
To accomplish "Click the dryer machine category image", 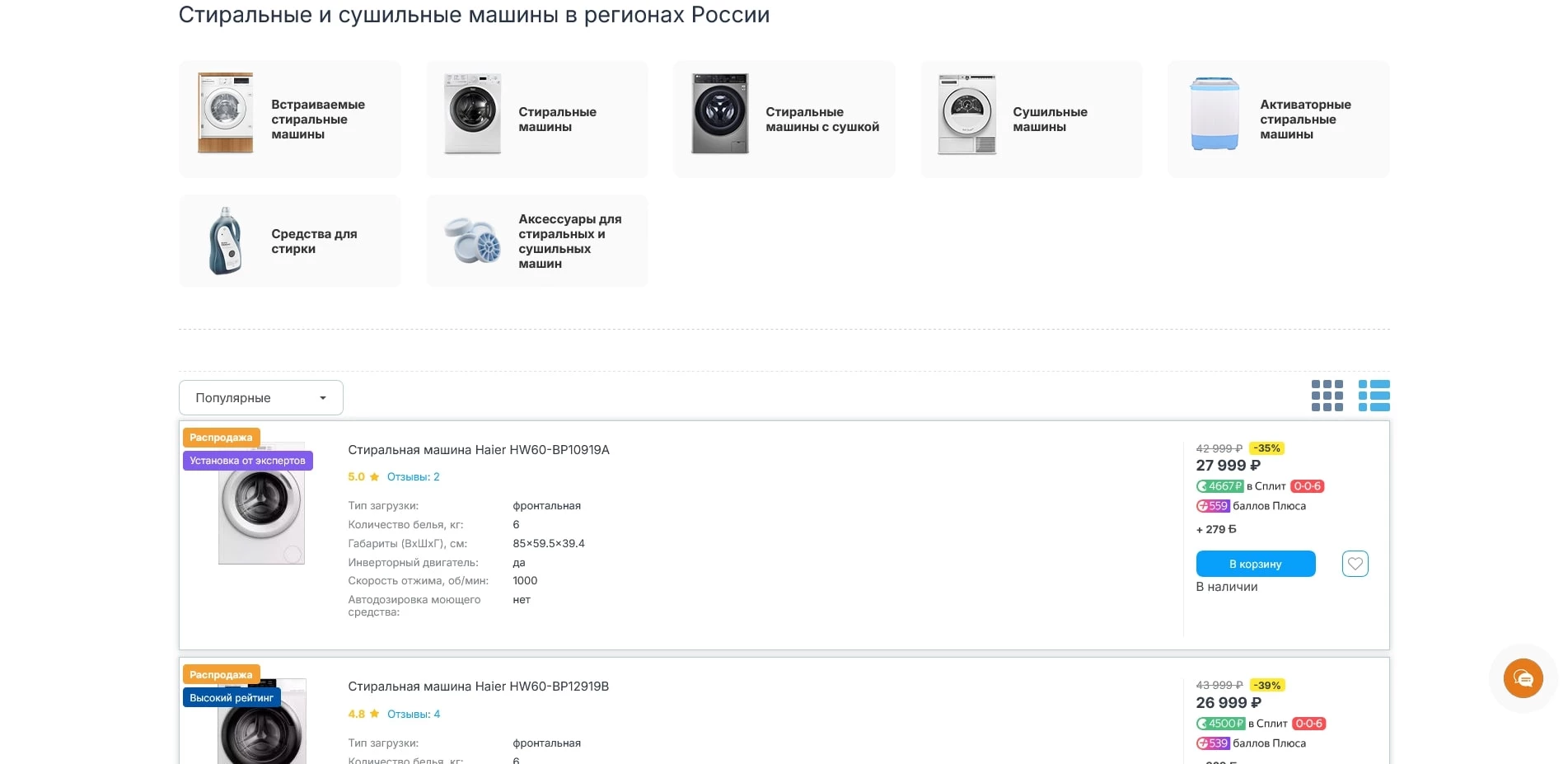I will [967, 114].
